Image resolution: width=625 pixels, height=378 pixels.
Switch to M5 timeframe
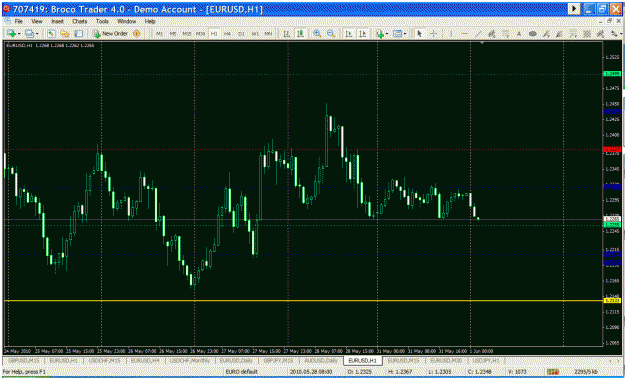(173, 34)
